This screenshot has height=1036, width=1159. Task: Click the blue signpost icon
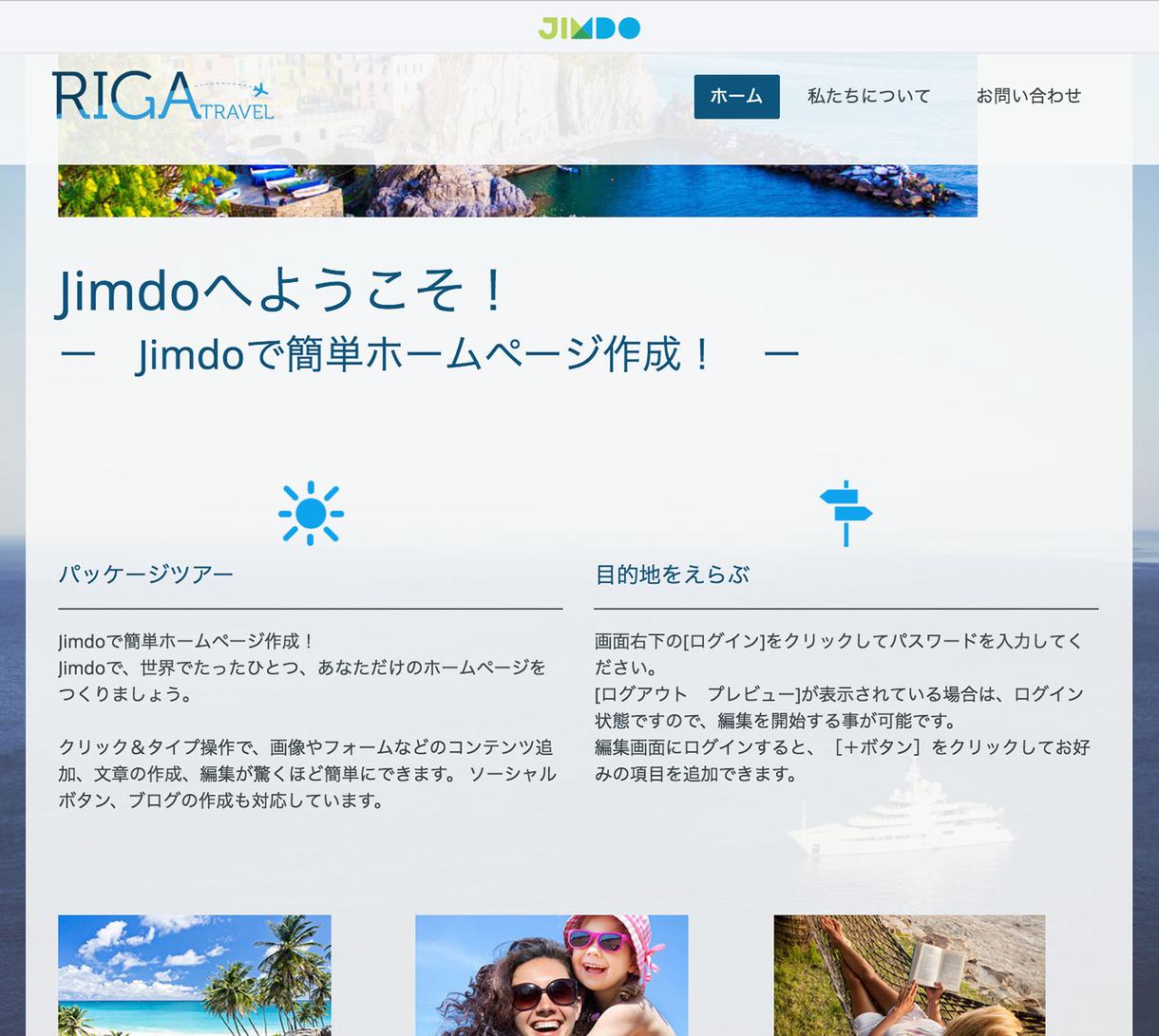[845, 513]
